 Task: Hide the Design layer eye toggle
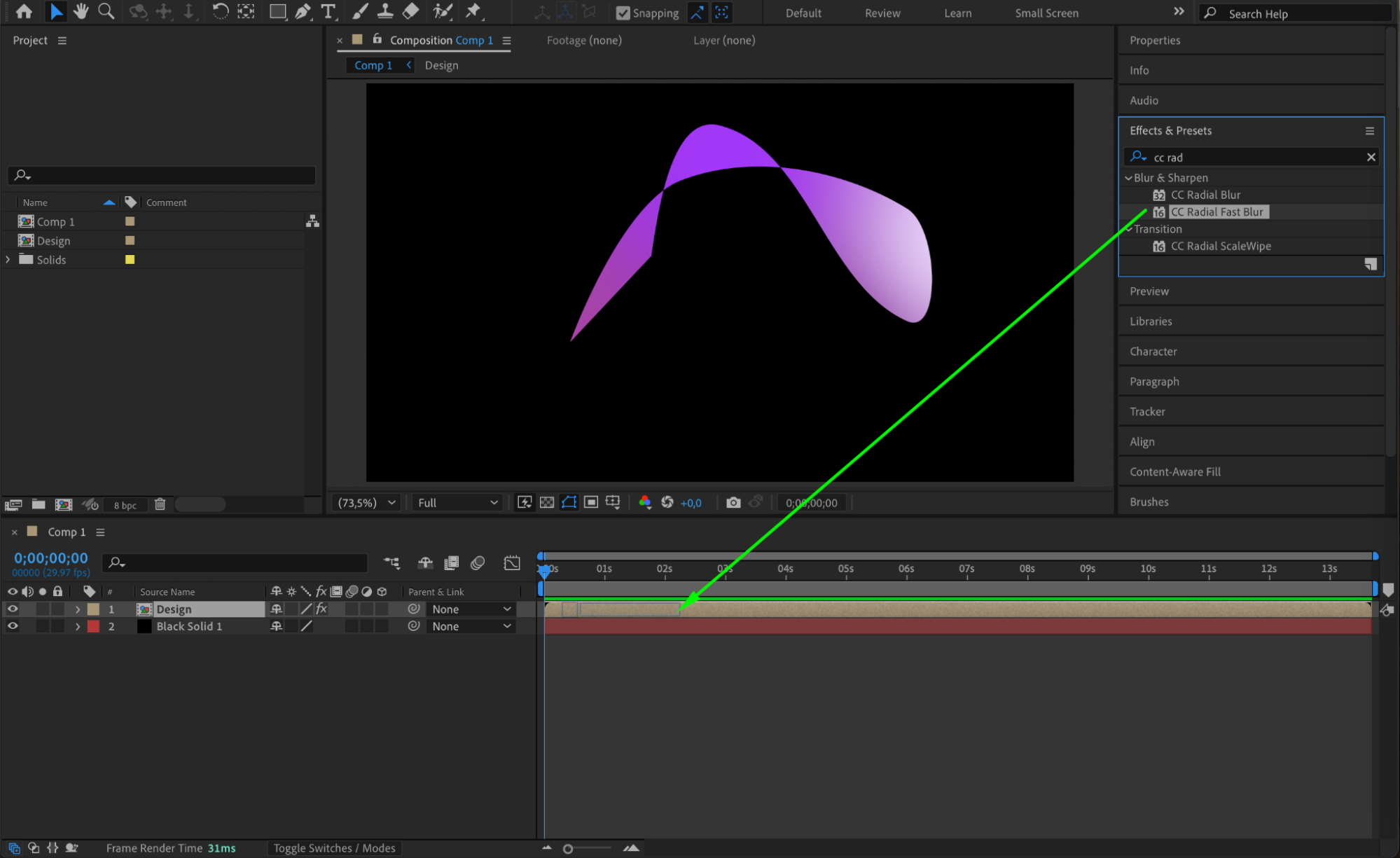tap(13, 609)
